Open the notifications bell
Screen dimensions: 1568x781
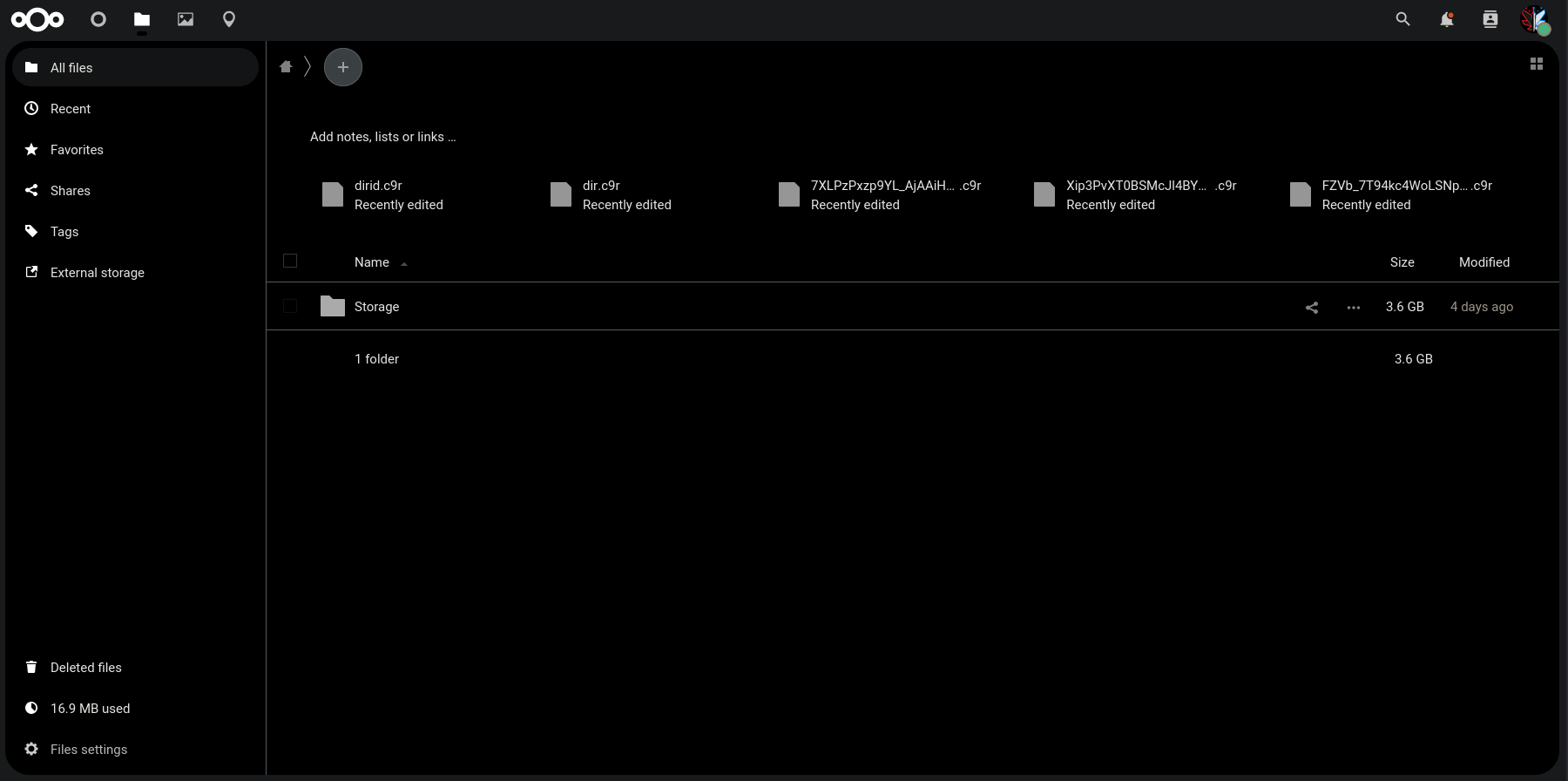[1446, 19]
